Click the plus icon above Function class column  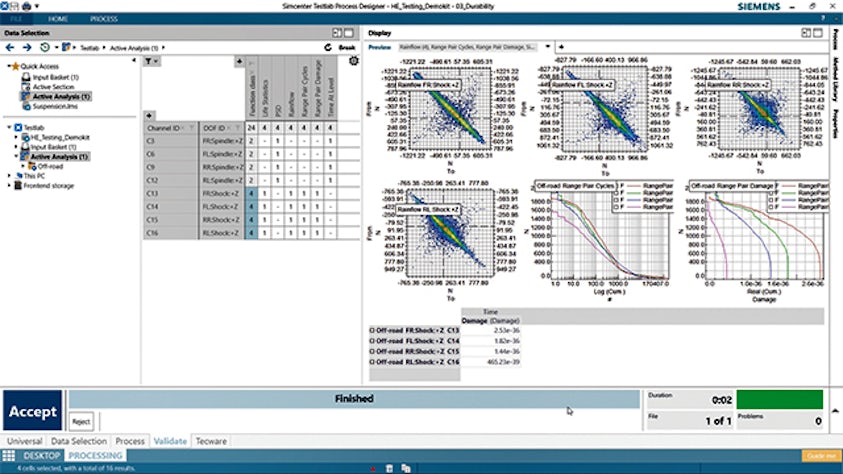(239, 62)
